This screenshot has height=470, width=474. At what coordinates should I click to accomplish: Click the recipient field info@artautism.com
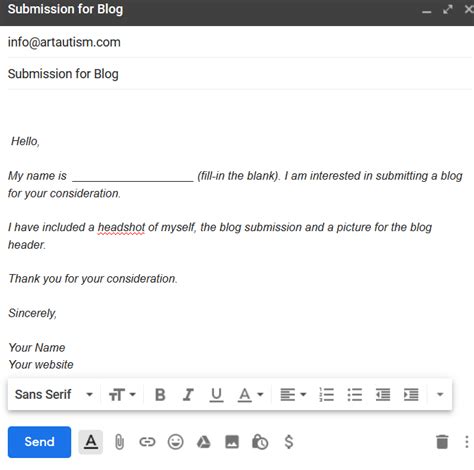239,42
